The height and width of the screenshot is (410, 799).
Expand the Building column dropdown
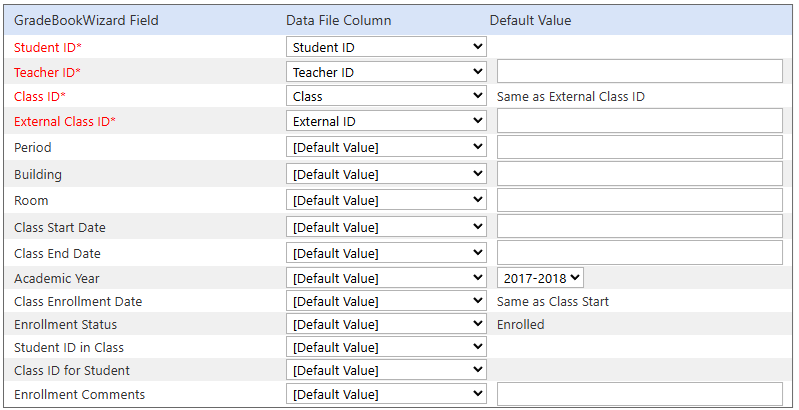(x=386, y=174)
